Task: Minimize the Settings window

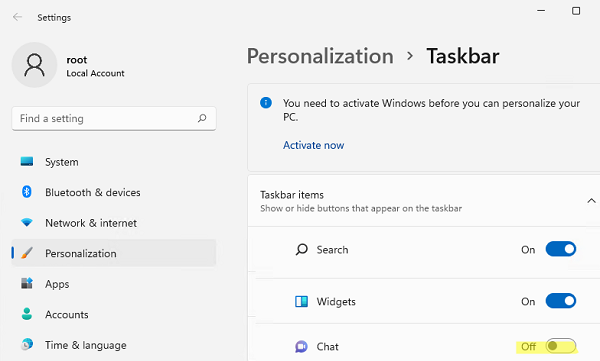Action: point(541,11)
